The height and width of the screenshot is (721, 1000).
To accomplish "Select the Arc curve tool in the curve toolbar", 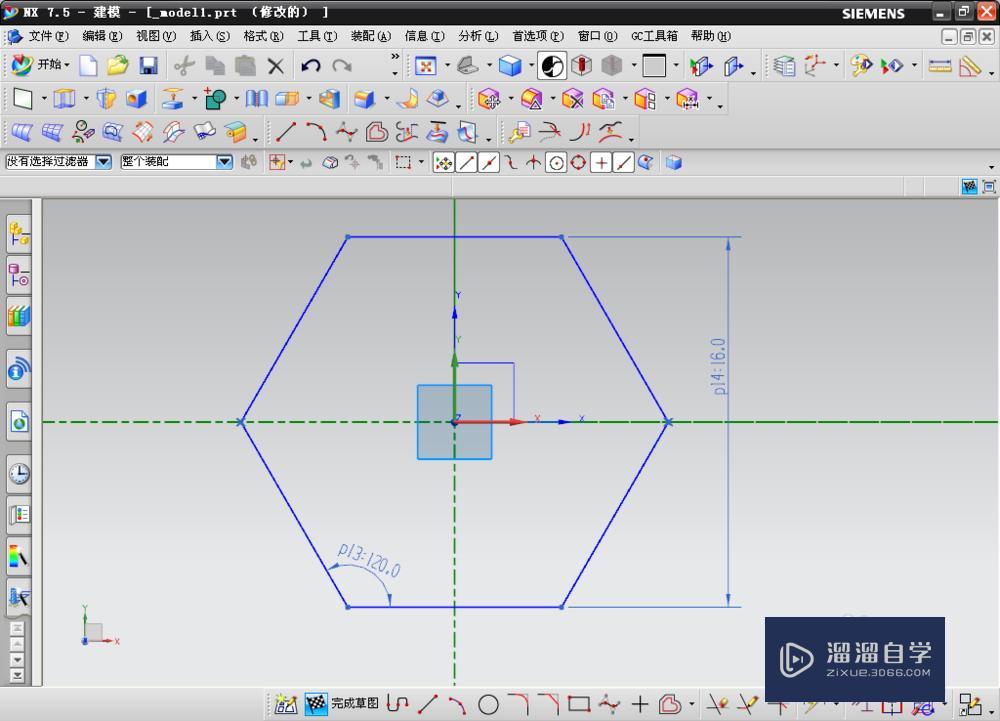I will tap(316, 132).
